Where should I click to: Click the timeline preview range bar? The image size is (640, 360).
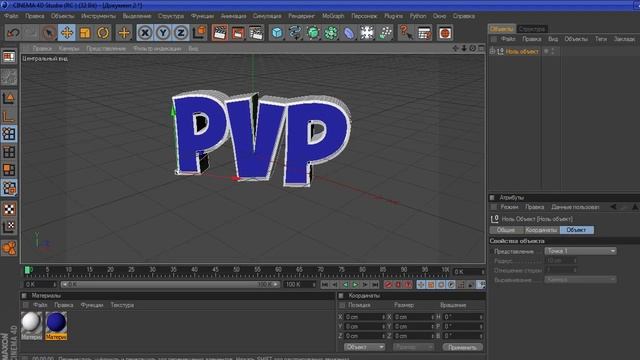click(x=170, y=284)
